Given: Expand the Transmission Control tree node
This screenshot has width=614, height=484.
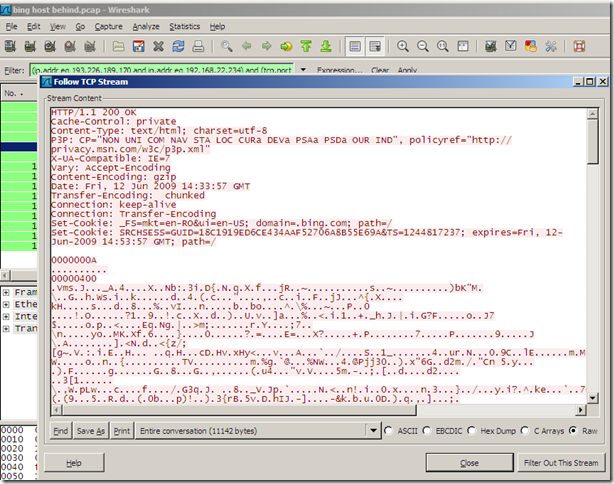Looking at the screenshot, I should [x=6, y=329].
